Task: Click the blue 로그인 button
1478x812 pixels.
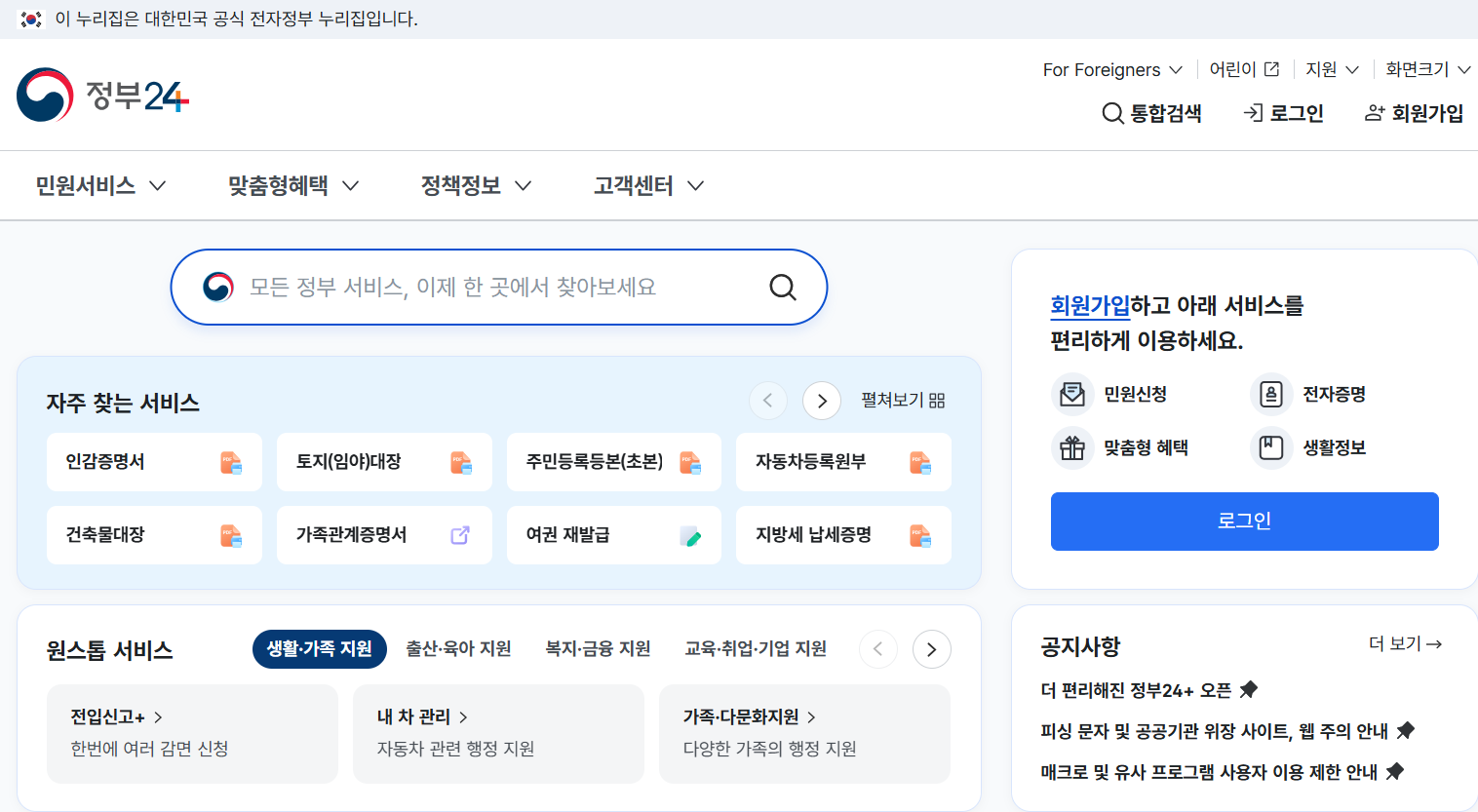Action: click(1244, 522)
